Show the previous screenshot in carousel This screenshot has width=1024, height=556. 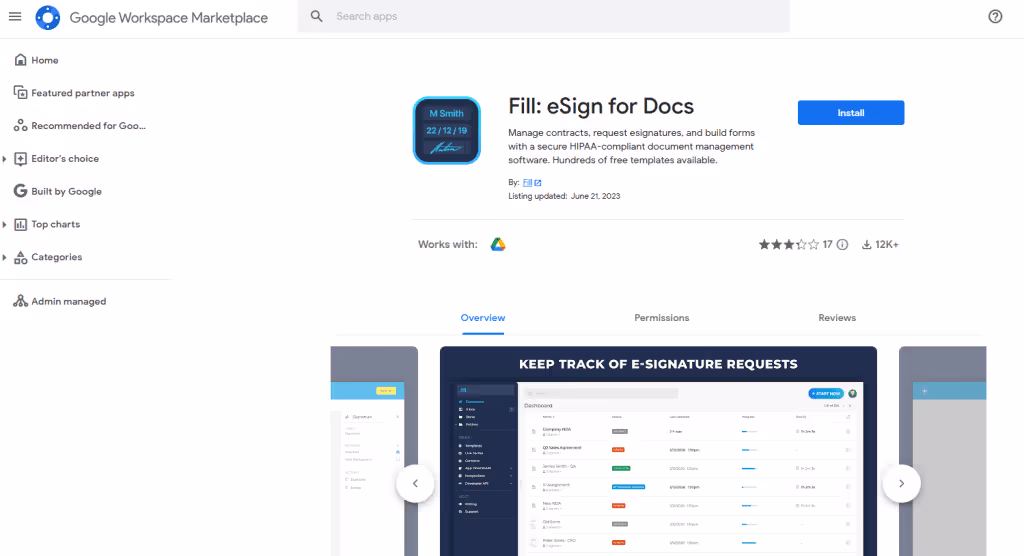coord(415,483)
